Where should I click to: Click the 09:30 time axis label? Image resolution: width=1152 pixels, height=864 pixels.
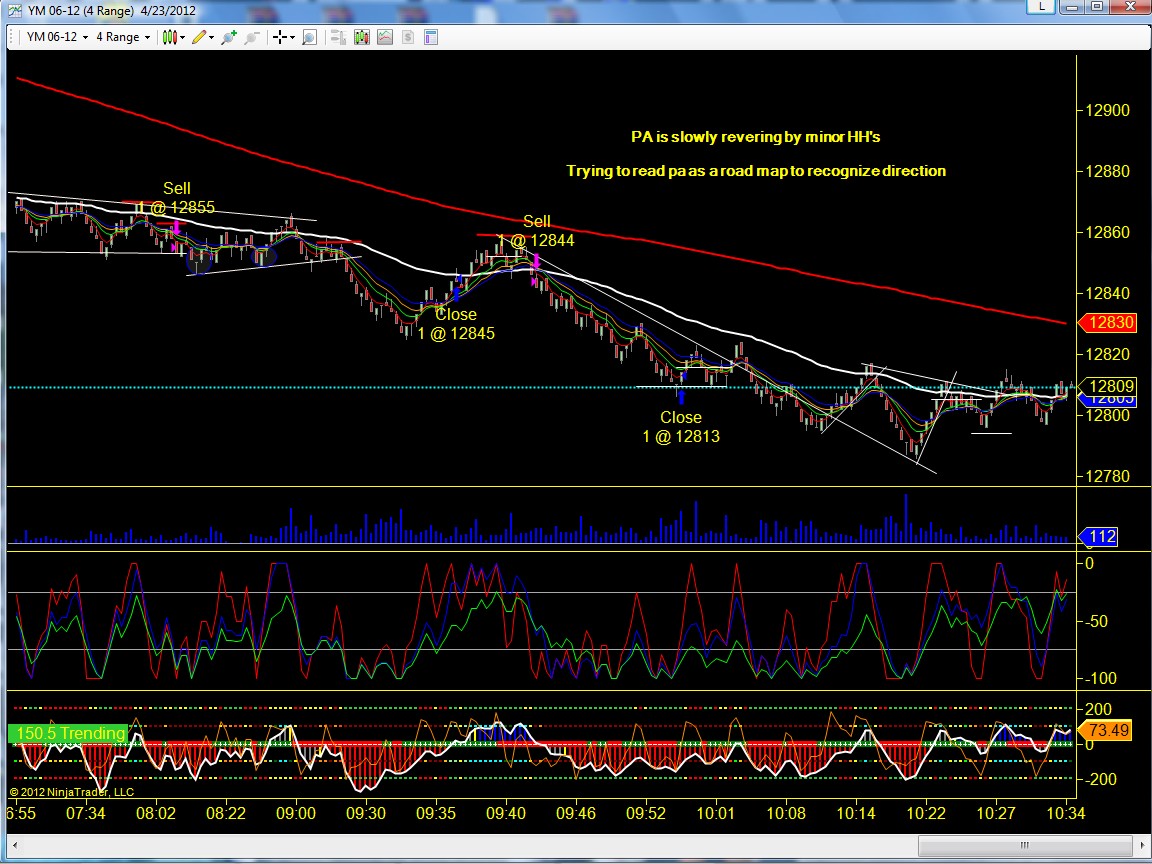[366, 814]
